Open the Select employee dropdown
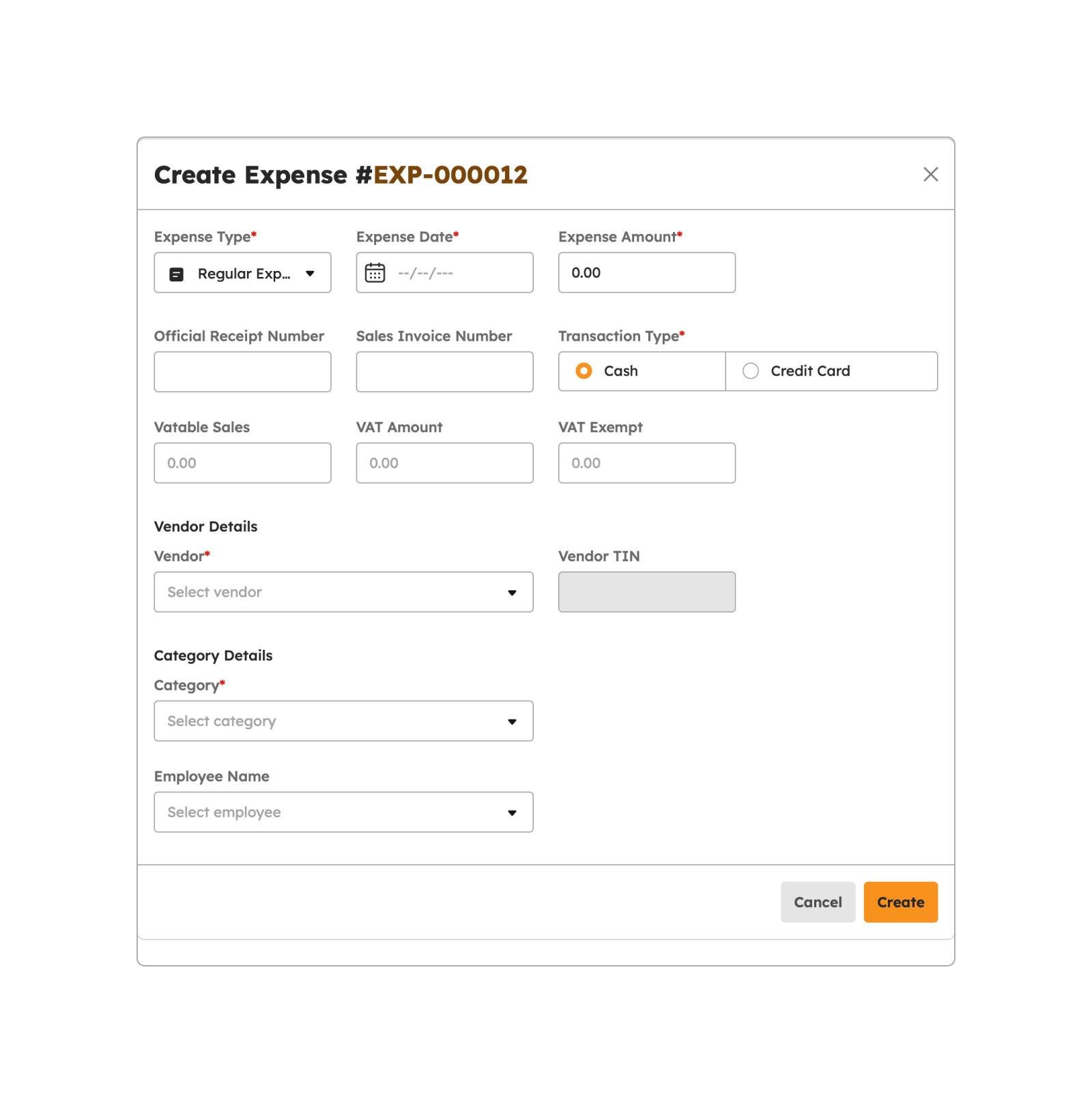 tap(343, 812)
